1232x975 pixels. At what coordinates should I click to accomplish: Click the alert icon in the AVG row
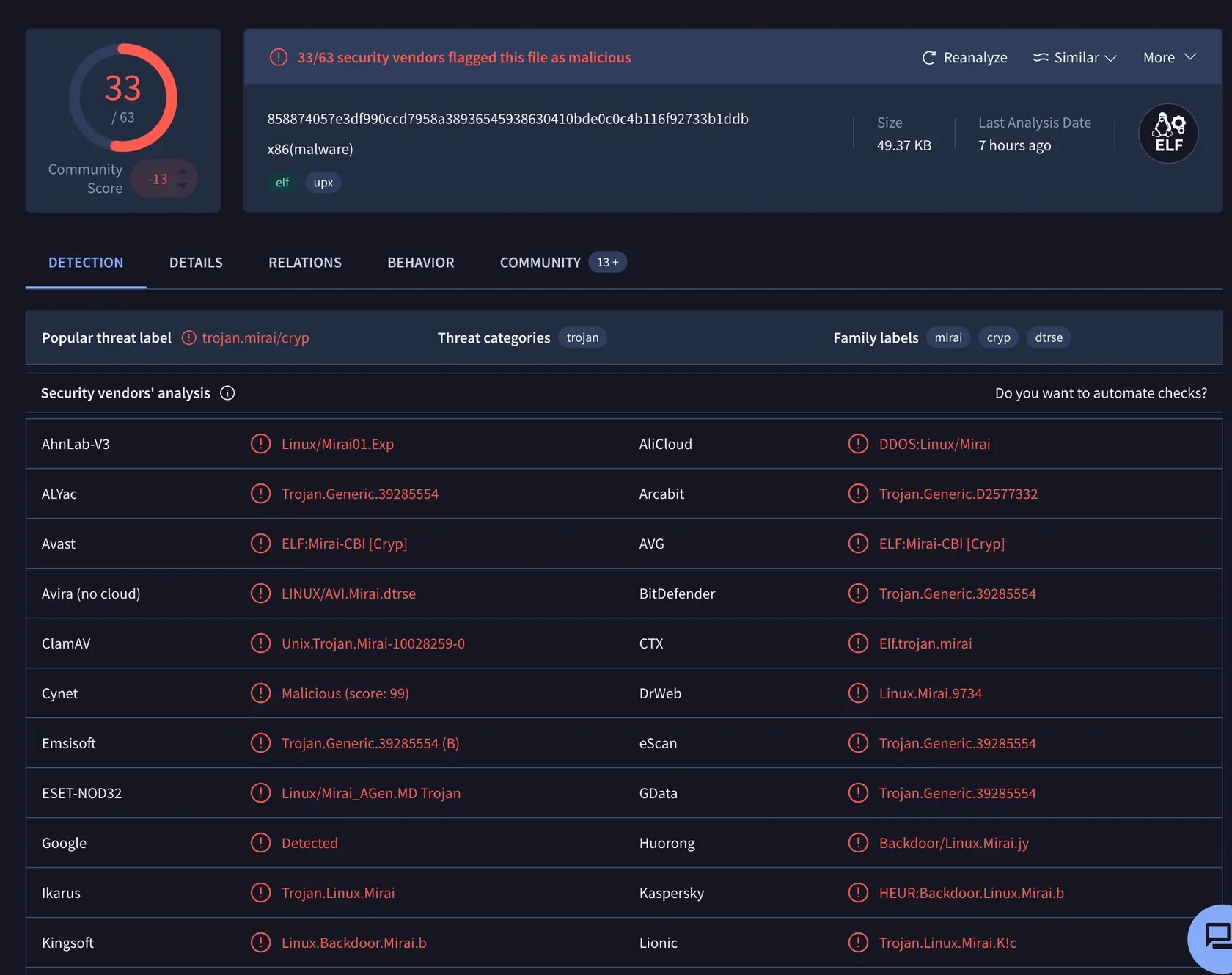click(x=858, y=544)
